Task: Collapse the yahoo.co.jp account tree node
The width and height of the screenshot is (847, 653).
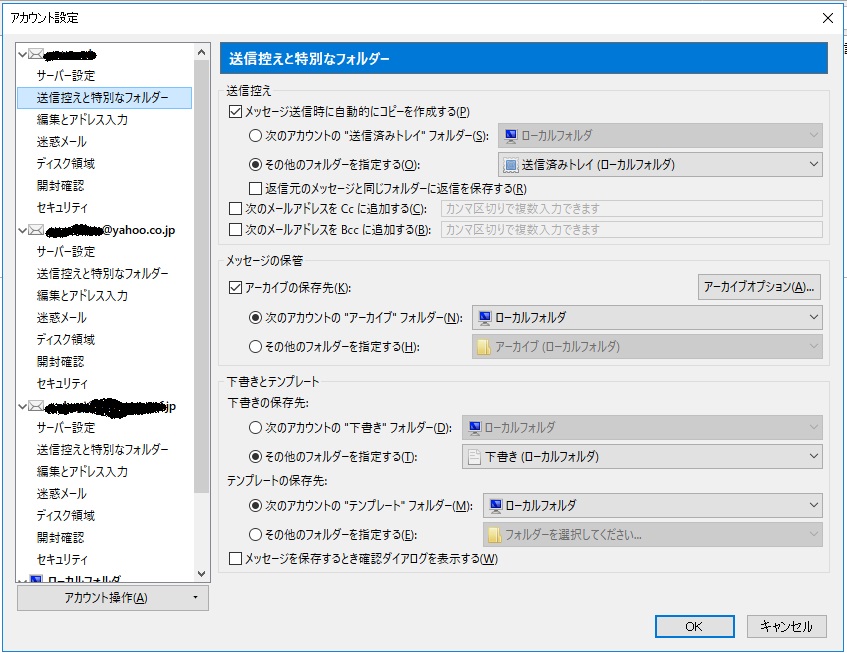Action: [x=23, y=230]
